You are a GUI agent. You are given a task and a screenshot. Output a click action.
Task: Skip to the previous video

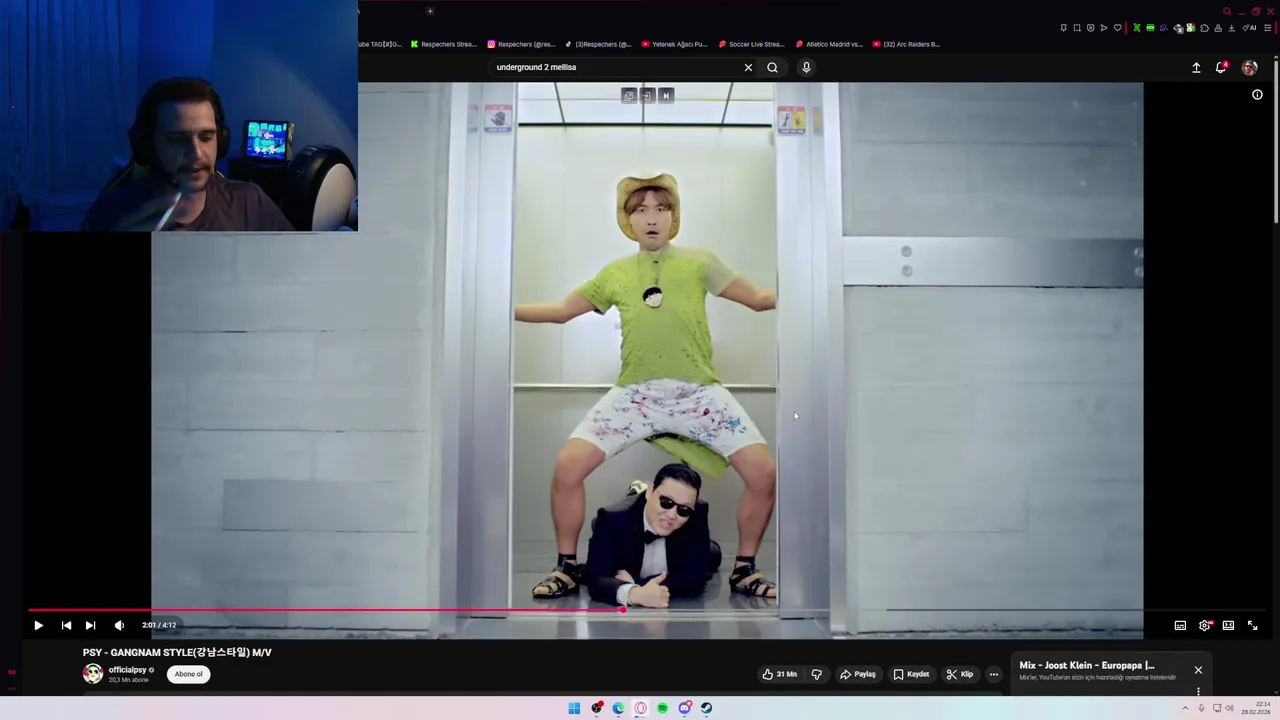(x=66, y=625)
